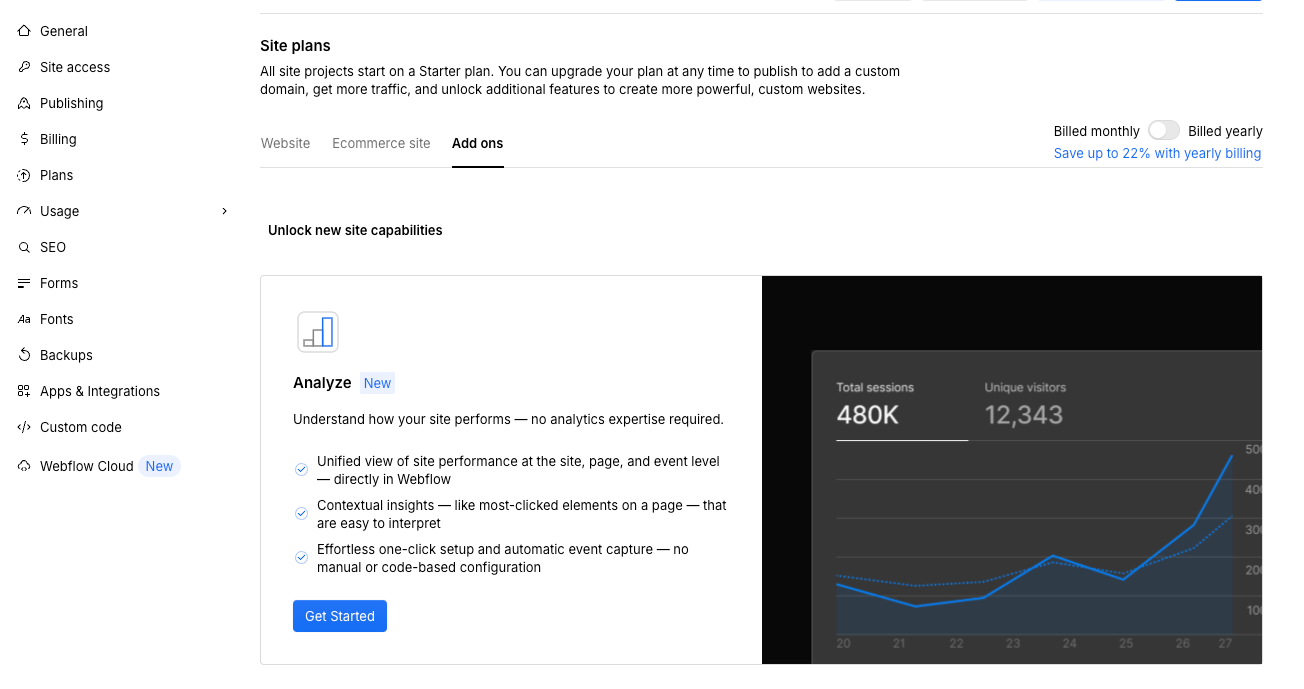Open the Plans page label
This screenshot has height=689, width=1304.
(57, 175)
